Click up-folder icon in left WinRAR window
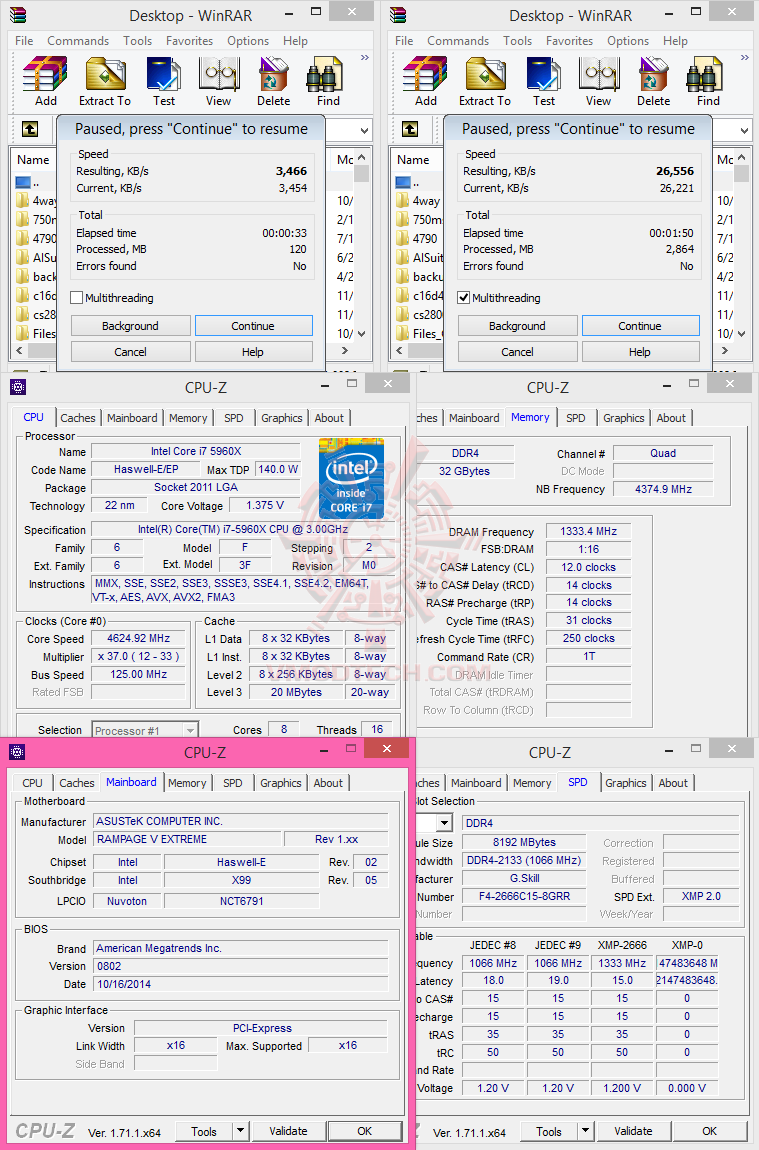759x1150 pixels. [x=30, y=130]
